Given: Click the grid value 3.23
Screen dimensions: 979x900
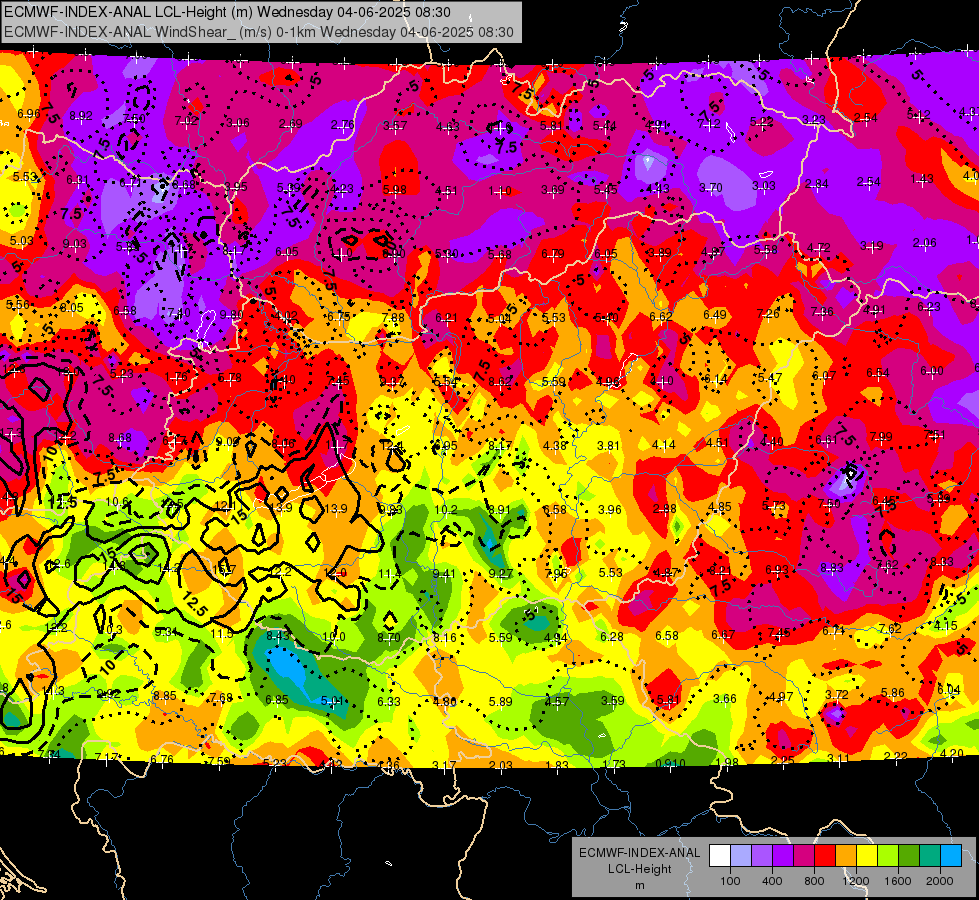Looking at the screenshot, I should coord(814,120).
